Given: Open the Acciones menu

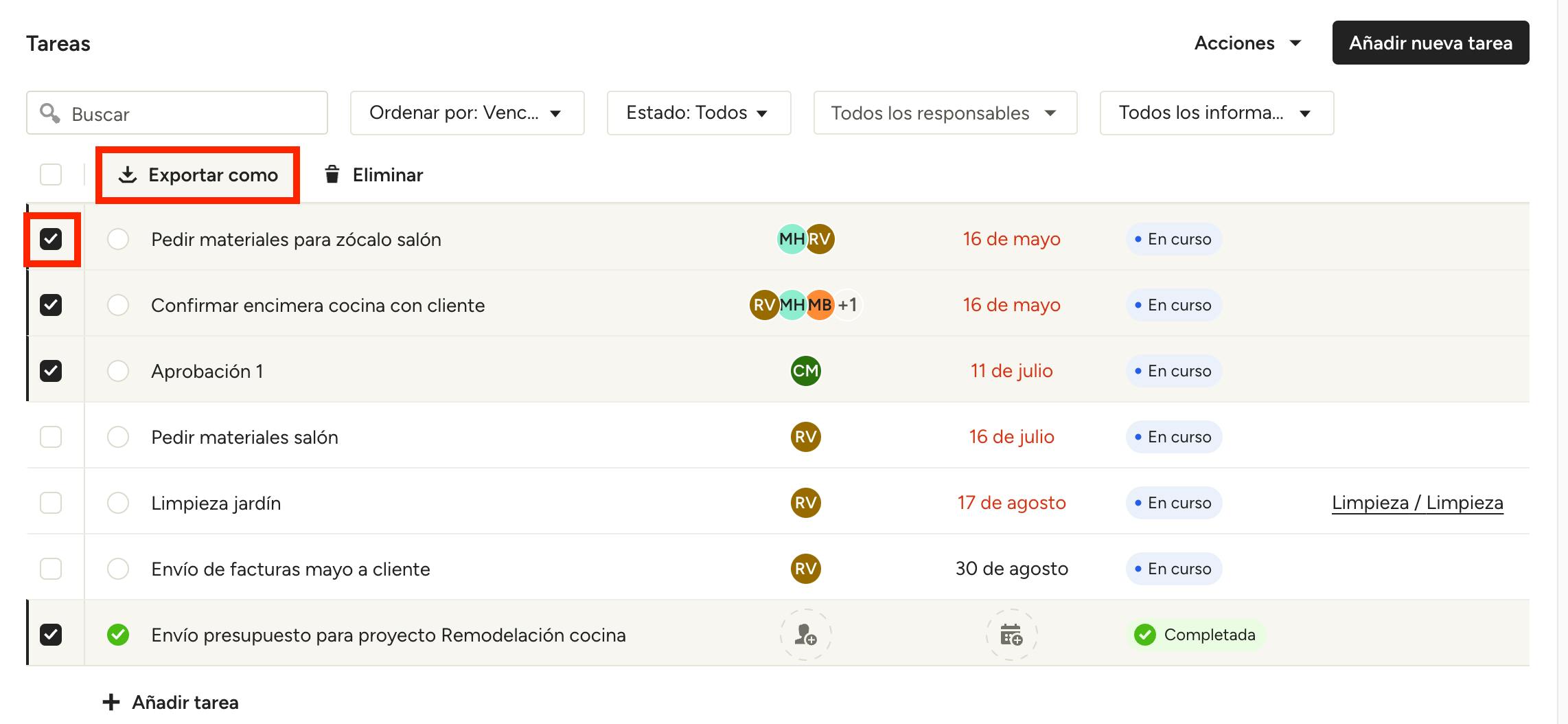Looking at the screenshot, I should [x=1247, y=43].
